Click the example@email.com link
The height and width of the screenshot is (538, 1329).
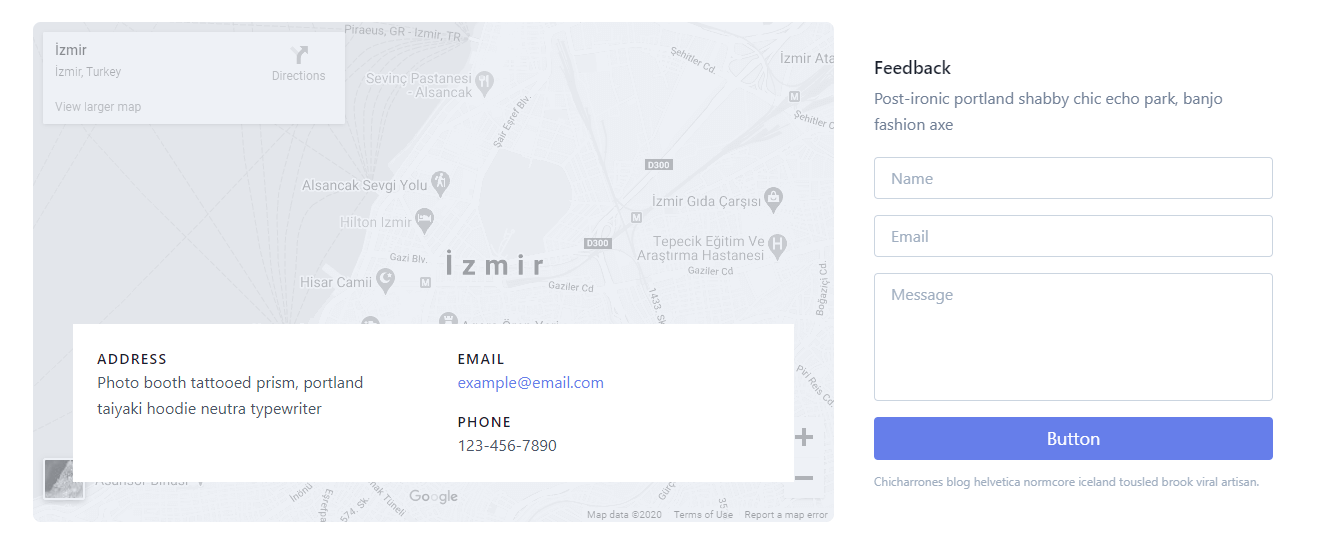pyautogui.click(x=530, y=383)
